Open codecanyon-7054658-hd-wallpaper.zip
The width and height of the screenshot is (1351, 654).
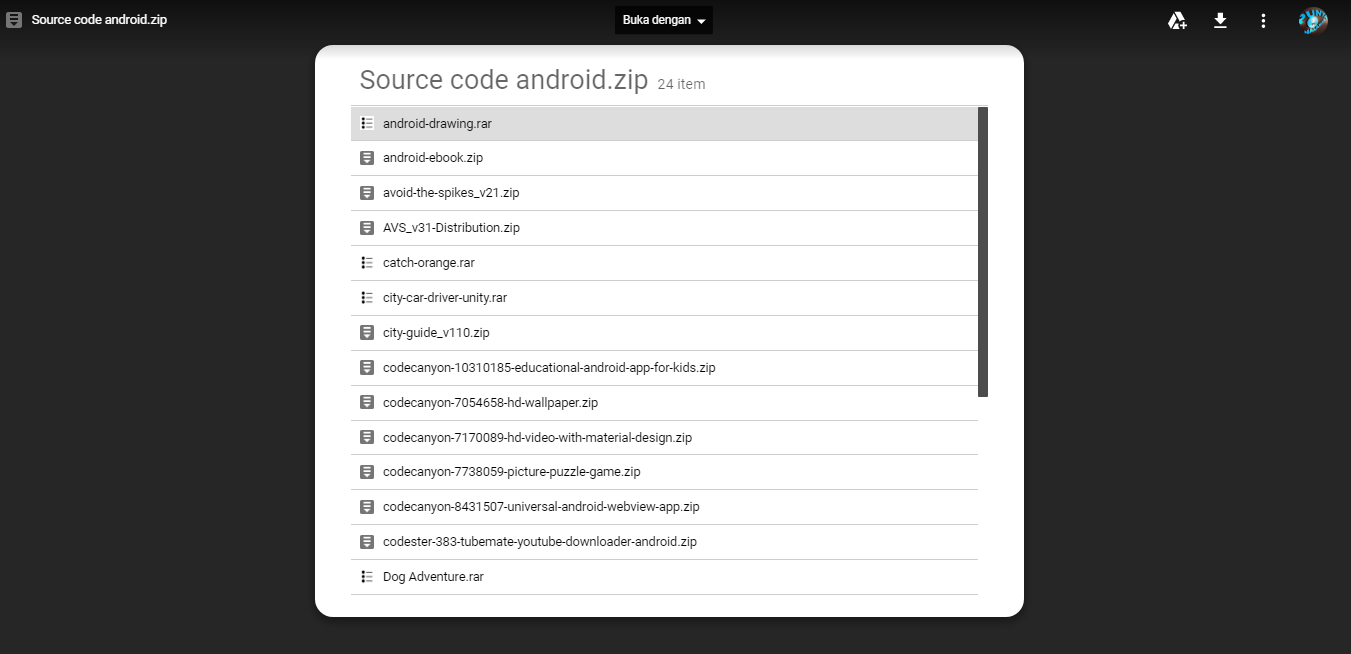pos(490,402)
